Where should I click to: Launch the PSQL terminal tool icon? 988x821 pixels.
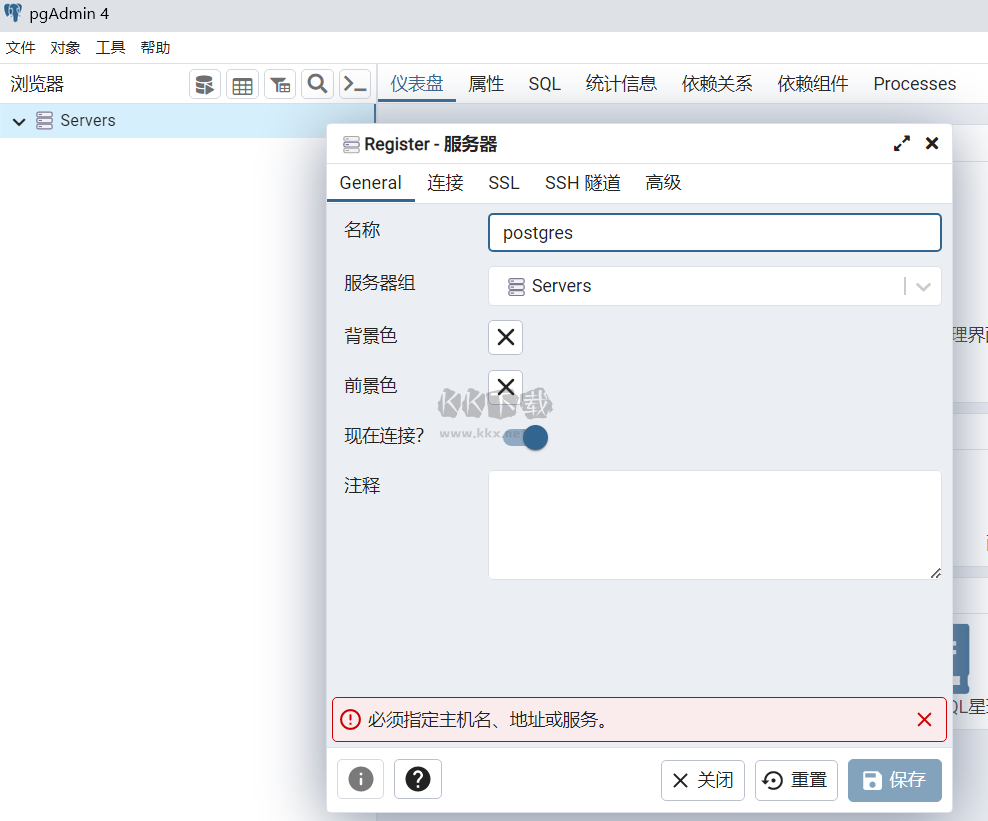pos(355,84)
